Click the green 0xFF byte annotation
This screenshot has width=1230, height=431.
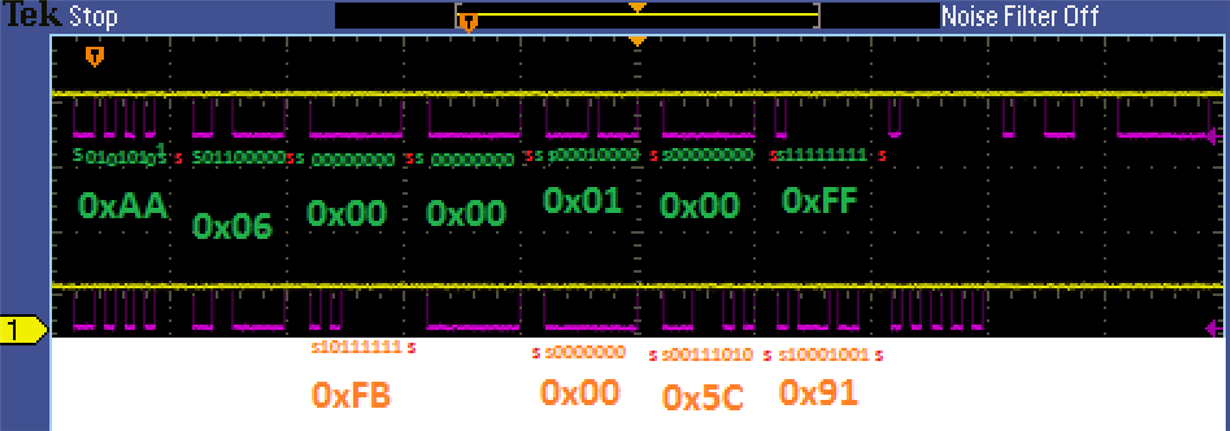pyautogui.click(x=820, y=201)
